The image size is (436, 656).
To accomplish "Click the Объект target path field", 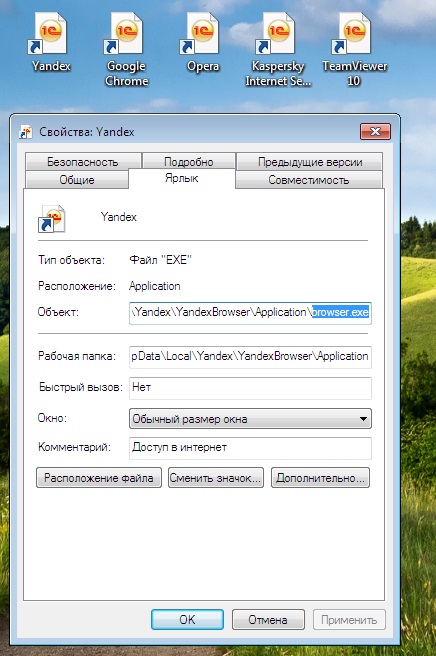I will (x=250, y=313).
